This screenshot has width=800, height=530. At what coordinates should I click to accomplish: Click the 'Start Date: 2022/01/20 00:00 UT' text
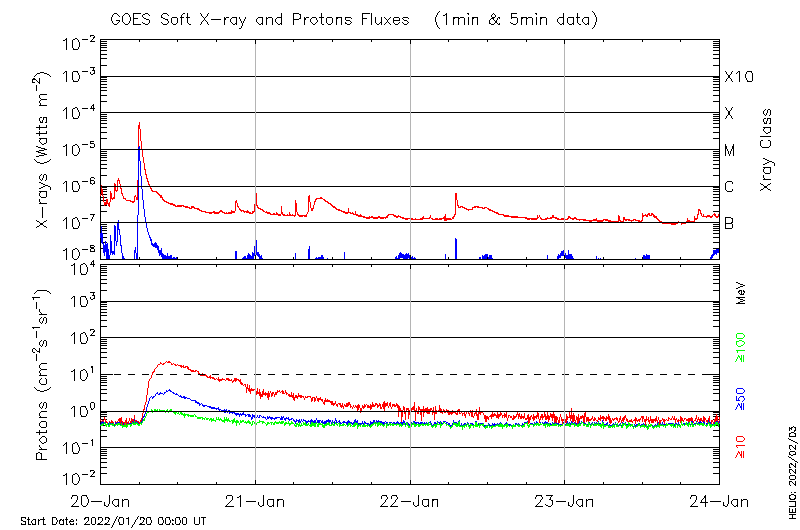click(113, 521)
